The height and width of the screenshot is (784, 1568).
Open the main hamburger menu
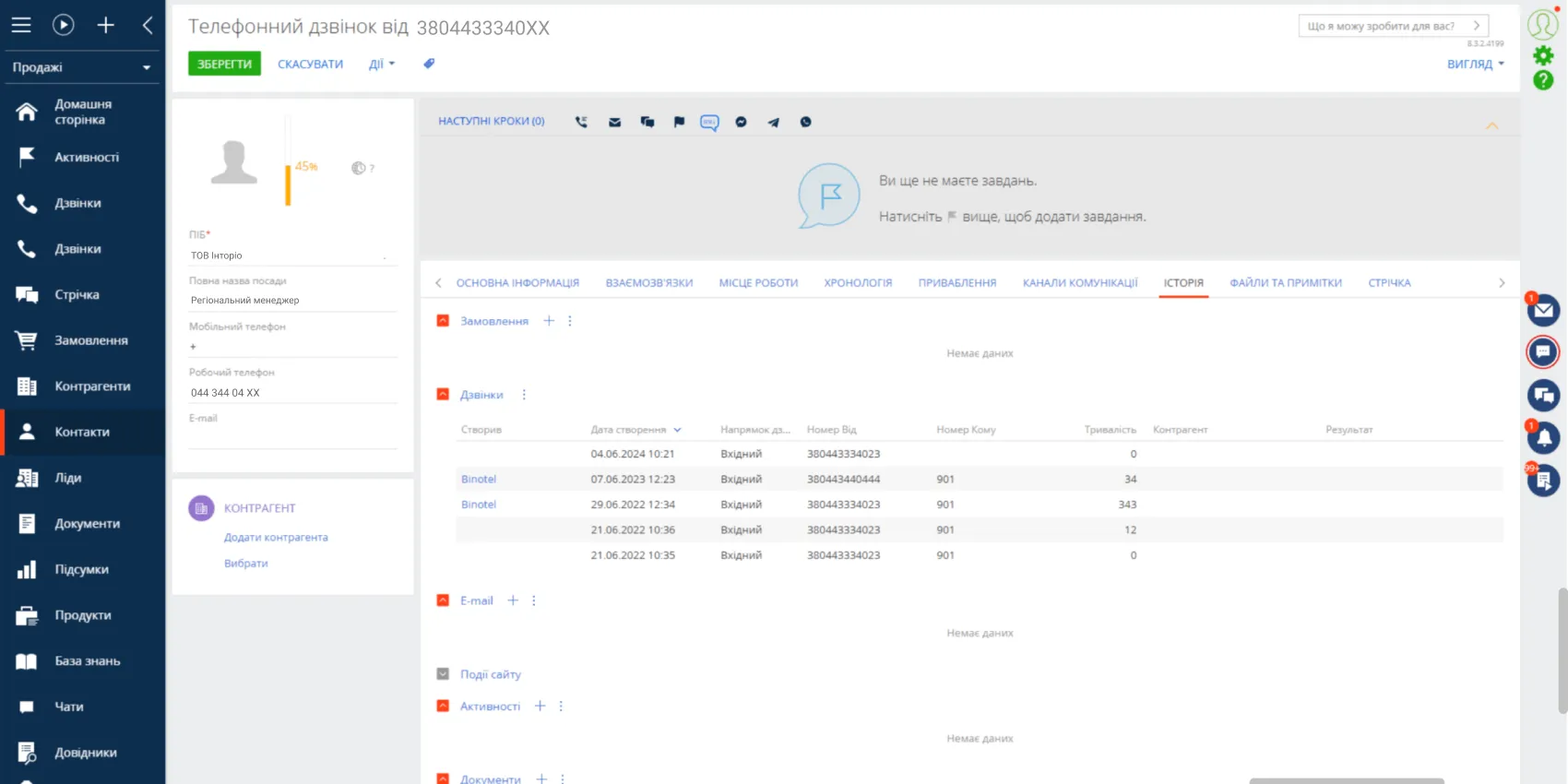21,25
